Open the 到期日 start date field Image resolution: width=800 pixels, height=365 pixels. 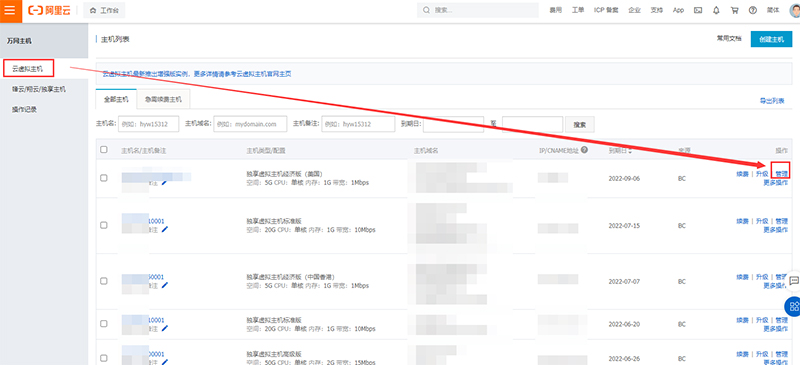click(x=454, y=124)
